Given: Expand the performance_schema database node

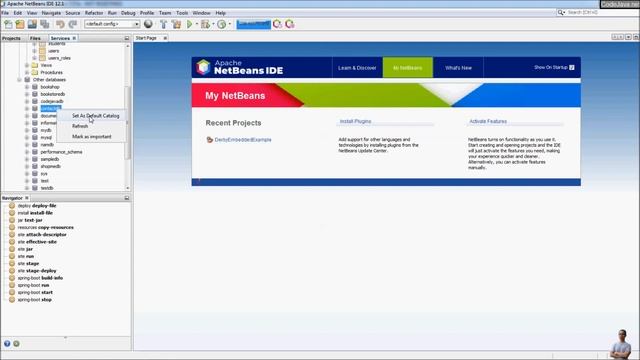Looking at the screenshot, I should (27, 152).
